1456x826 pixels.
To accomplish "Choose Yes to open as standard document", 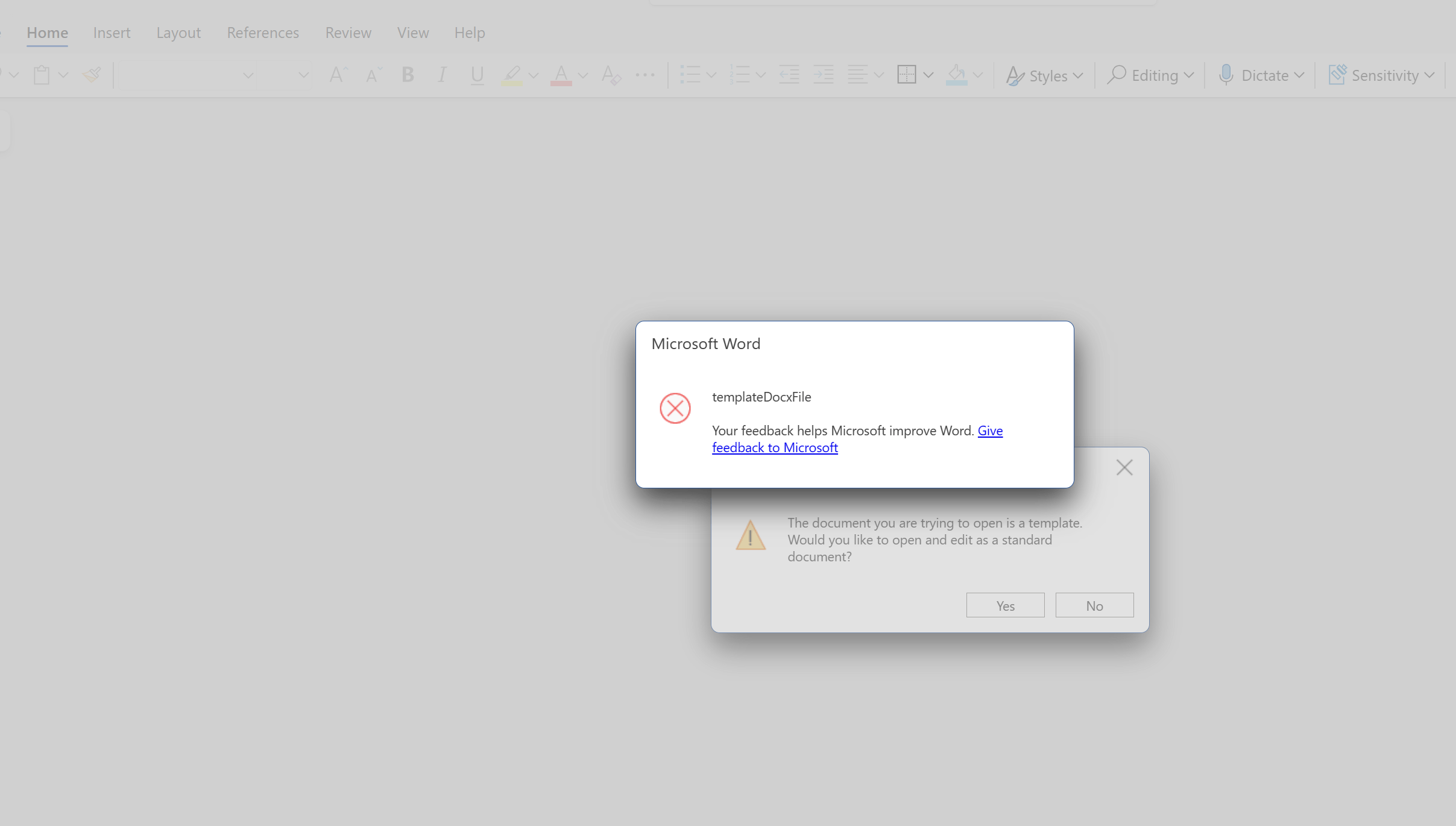I will point(1005,605).
